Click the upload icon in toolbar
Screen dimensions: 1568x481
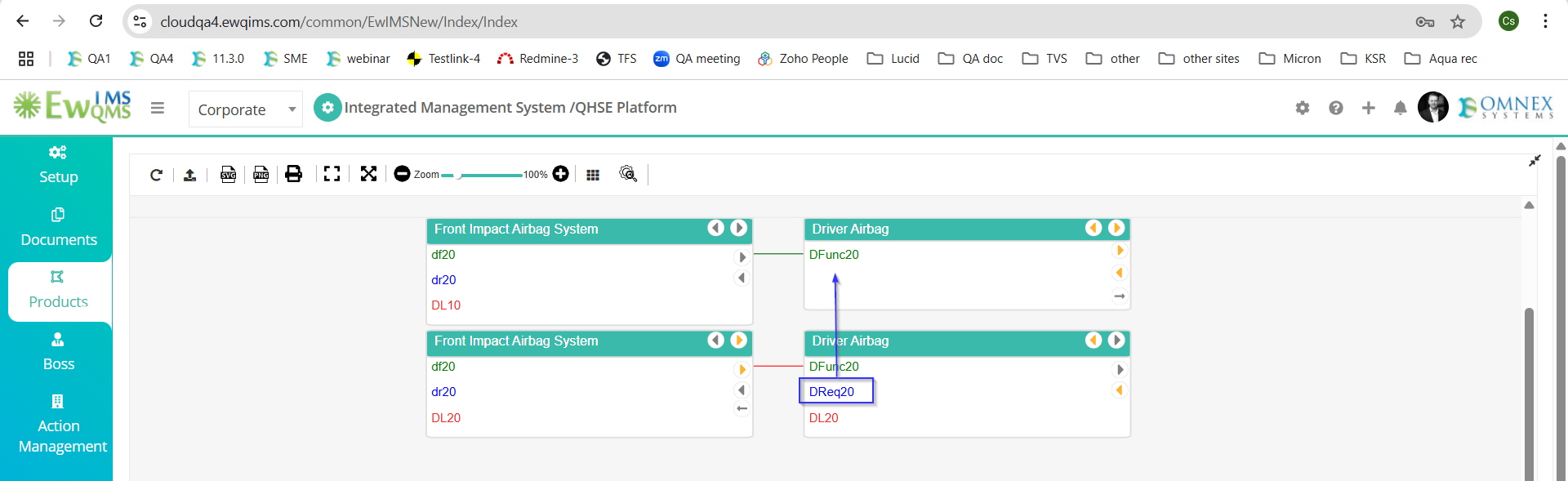[x=189, y=174]
